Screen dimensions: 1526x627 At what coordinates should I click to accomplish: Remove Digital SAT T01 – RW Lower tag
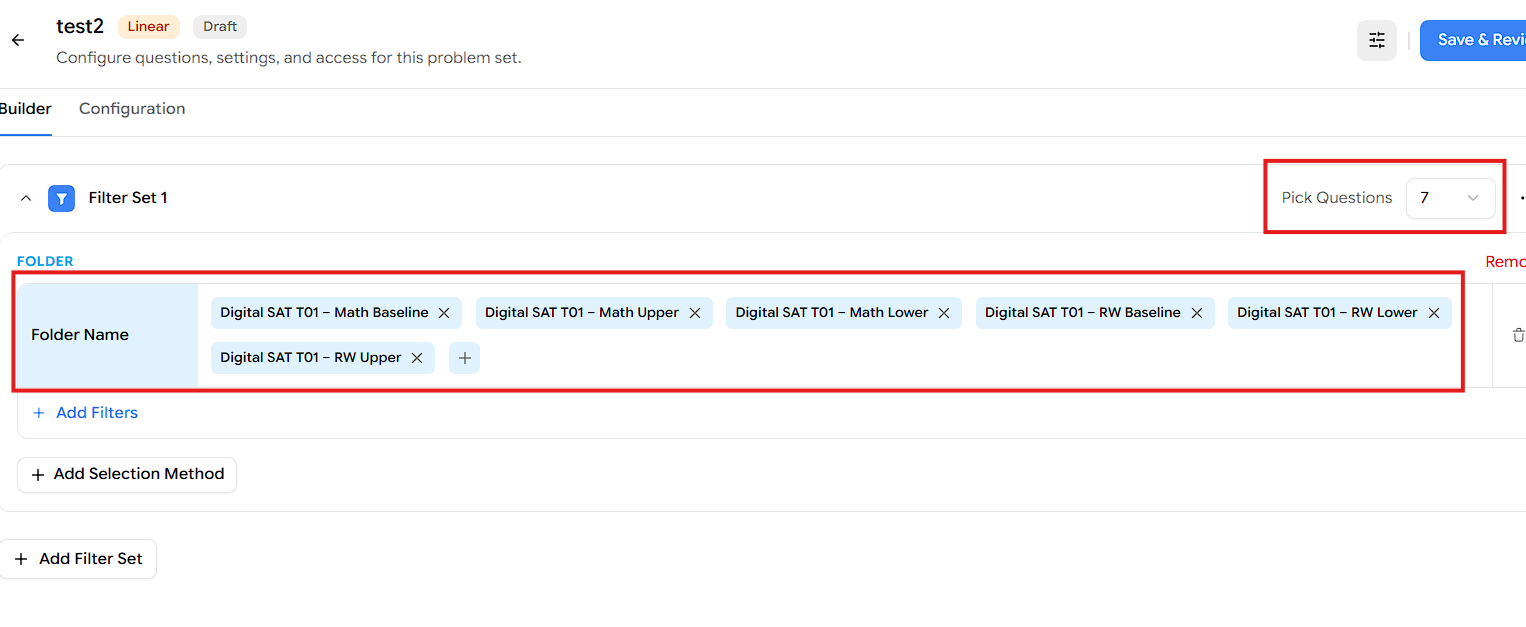(x=1433, y=313)
